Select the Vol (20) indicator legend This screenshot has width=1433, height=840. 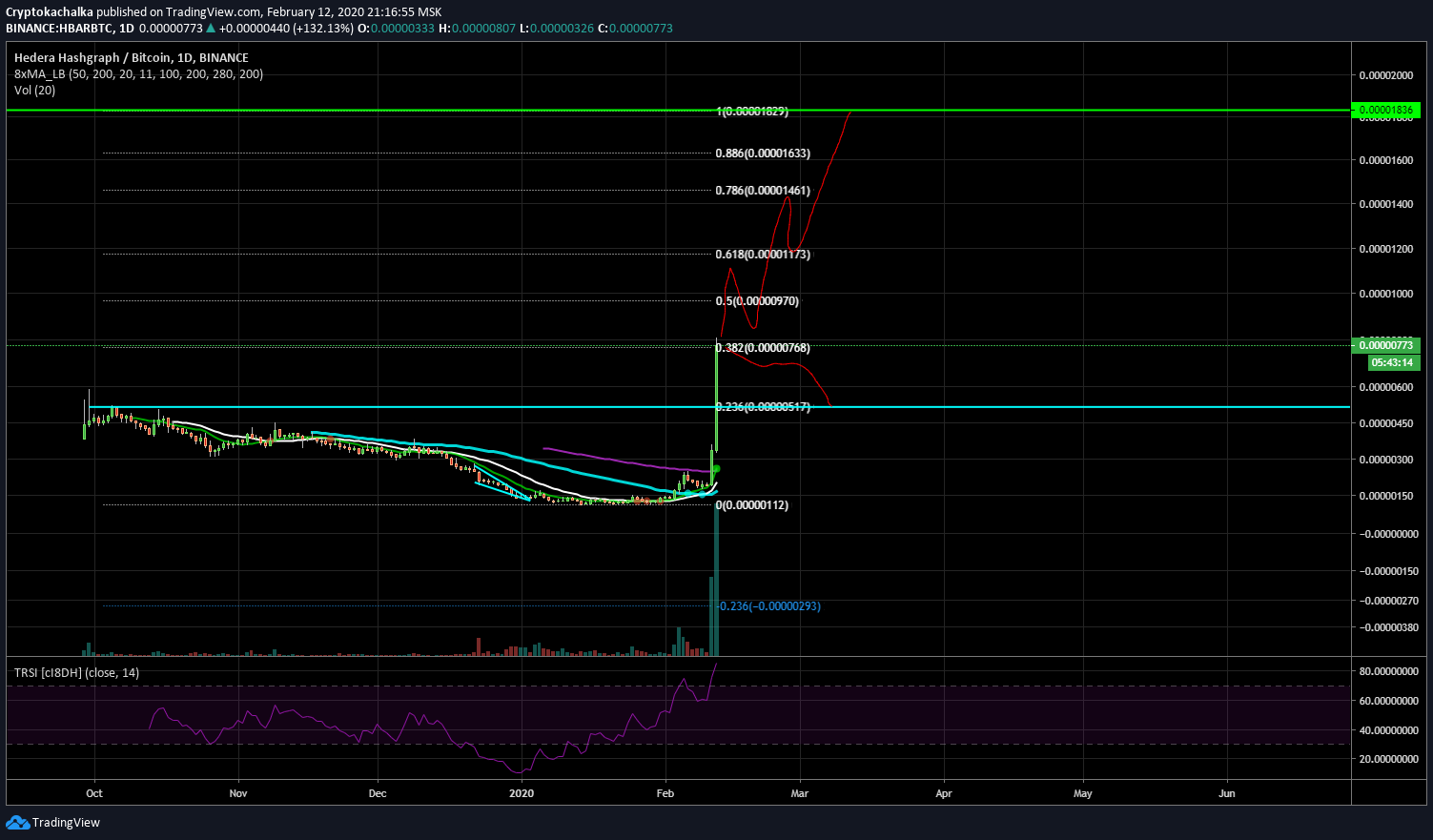tap(34, 91)
